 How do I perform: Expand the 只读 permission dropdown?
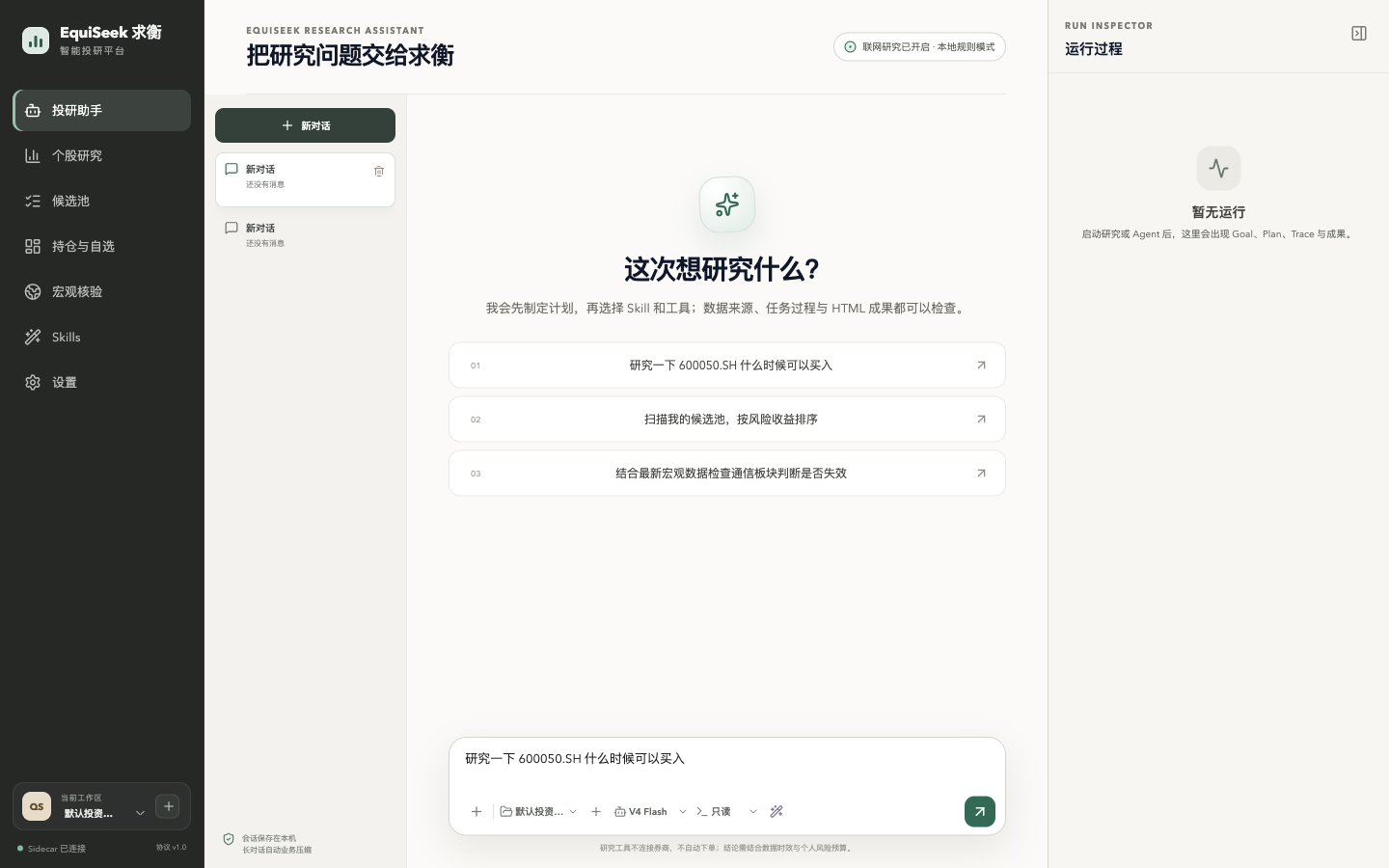coord(726,811)
